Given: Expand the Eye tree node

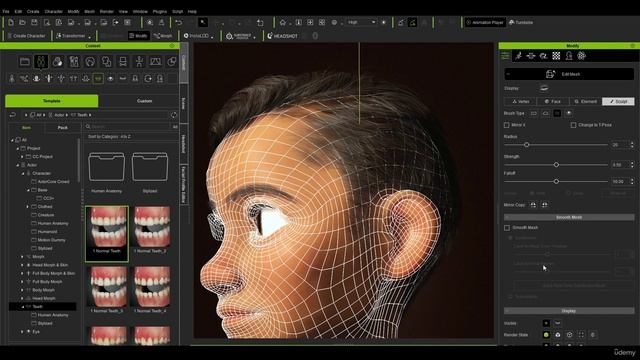Looking at the screenshot, I should click(x=22, y=332).
